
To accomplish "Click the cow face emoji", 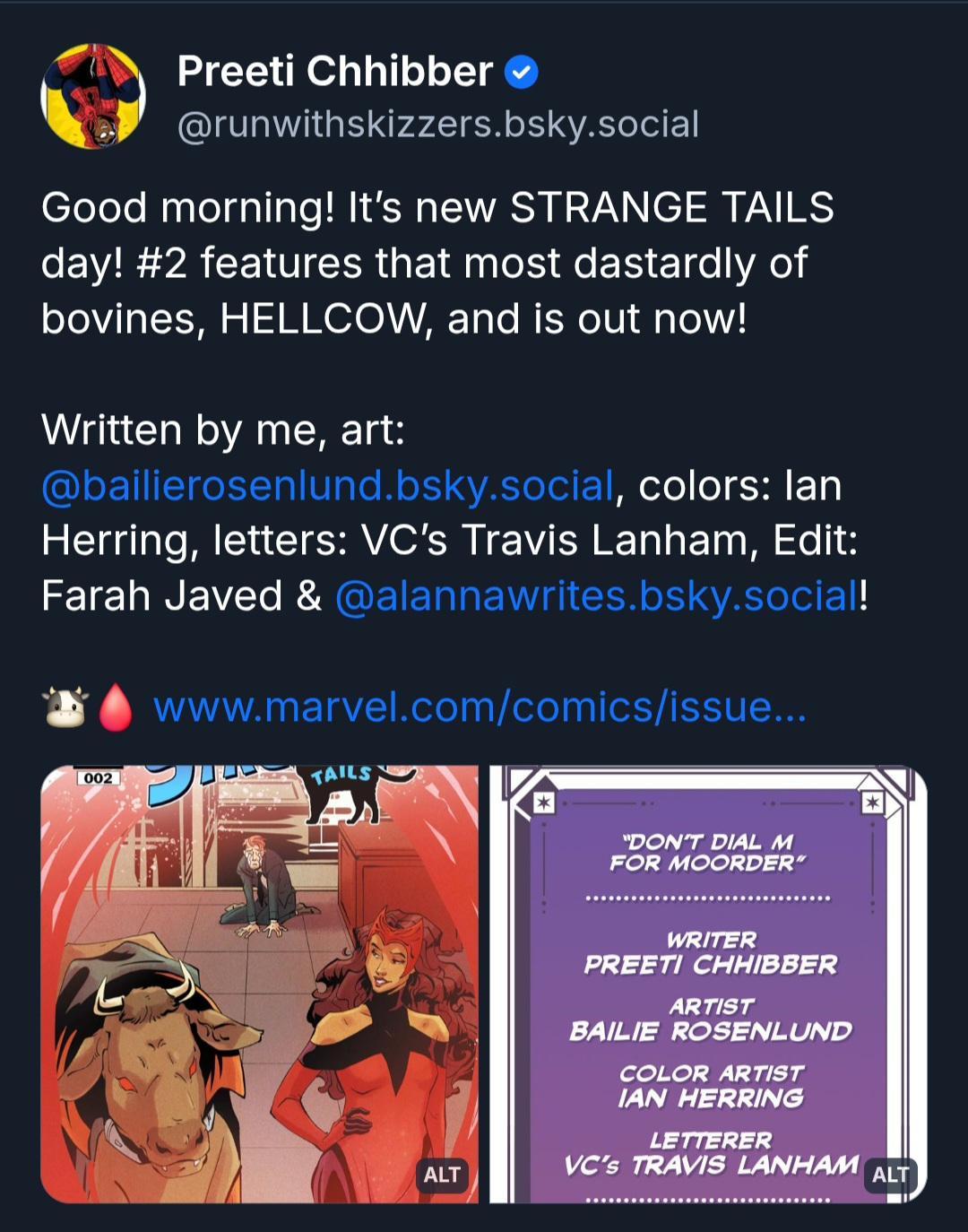I will coord(65,707).
